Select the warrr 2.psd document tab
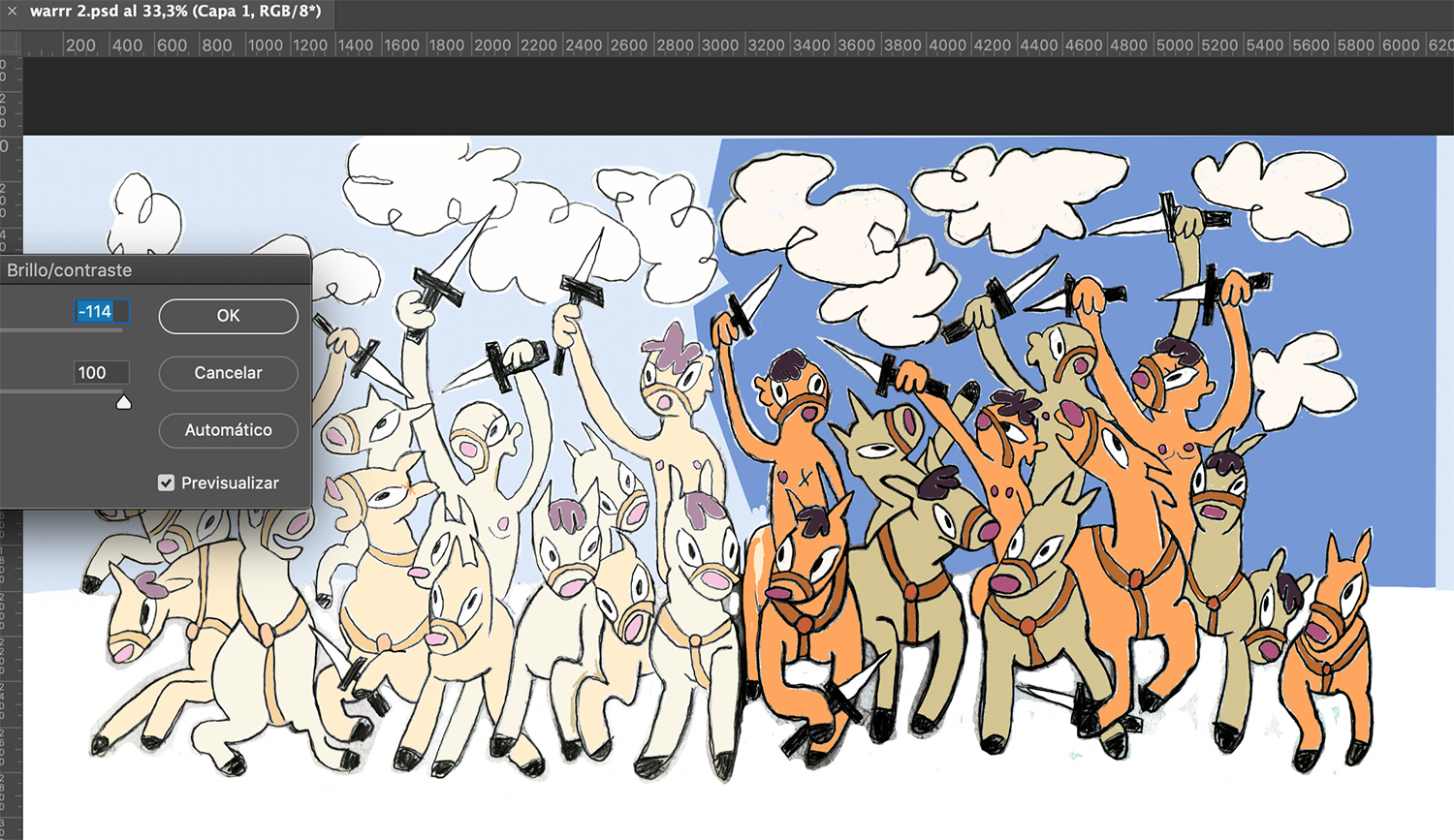This screenshot has width=1454, height=840. click(x=175, y=13)
